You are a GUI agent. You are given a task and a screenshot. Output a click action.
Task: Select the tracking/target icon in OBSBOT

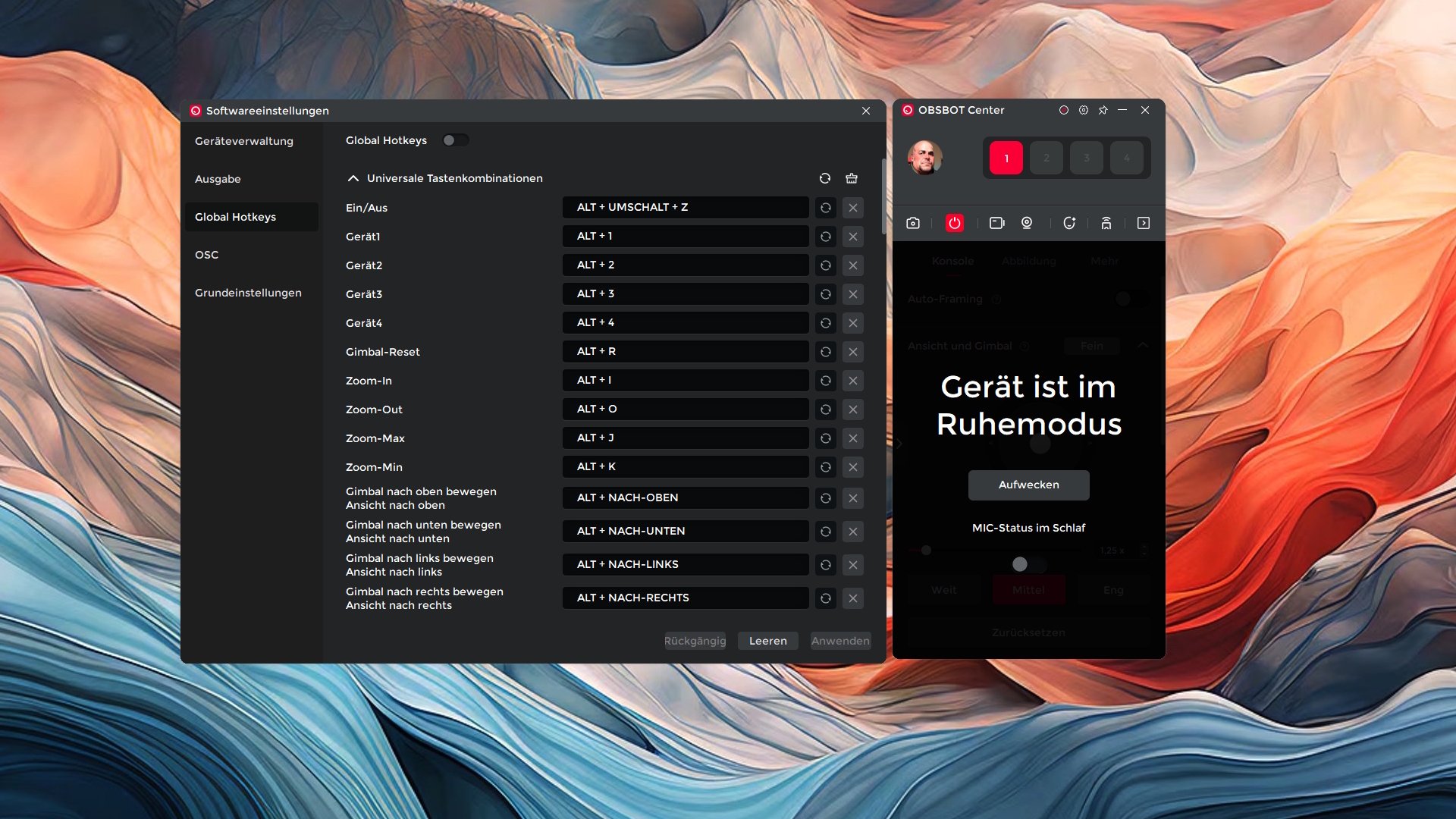pos(1028,222)
